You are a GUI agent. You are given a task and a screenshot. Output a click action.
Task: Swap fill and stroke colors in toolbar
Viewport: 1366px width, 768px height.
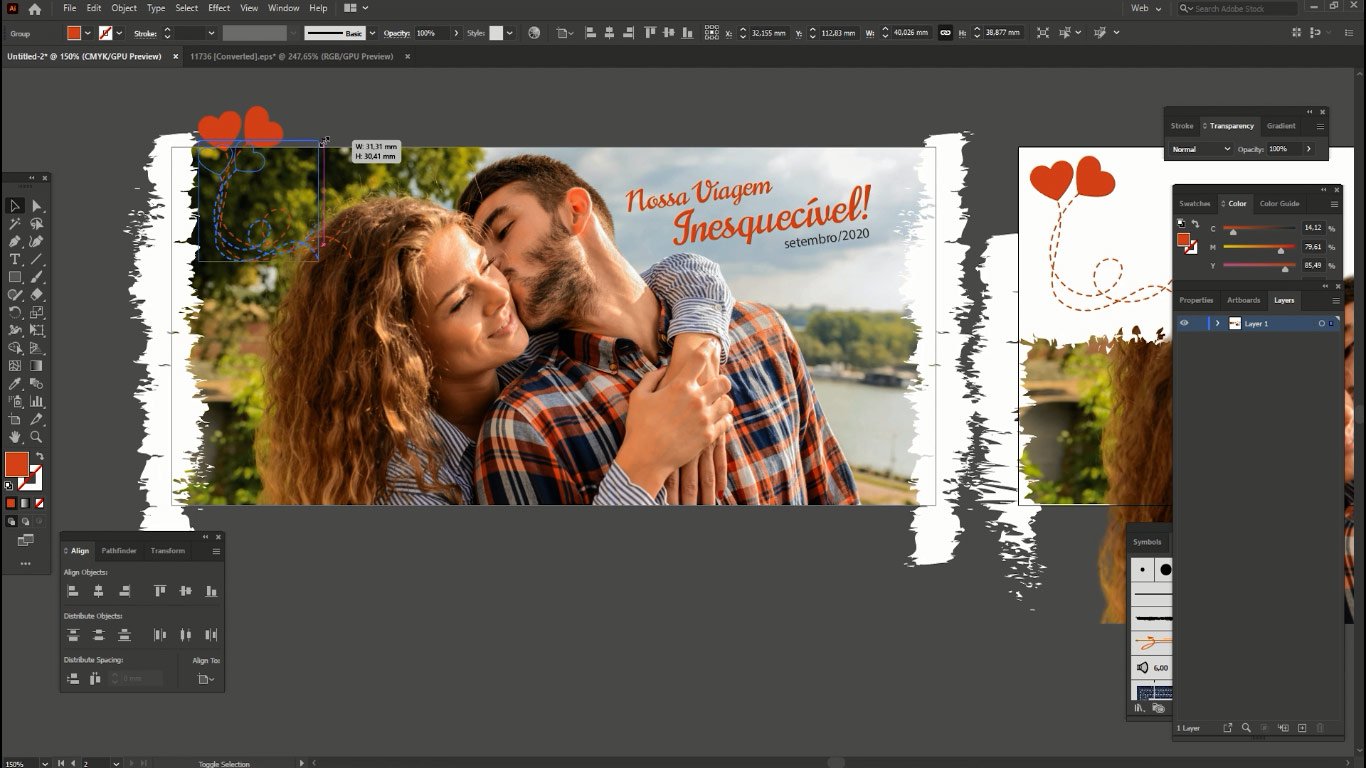(x=39, y=456)
